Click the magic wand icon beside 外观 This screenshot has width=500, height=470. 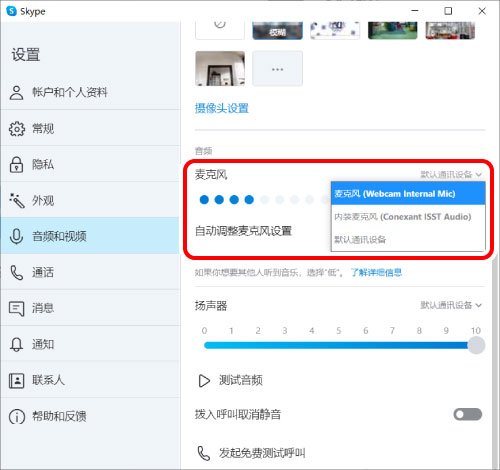[17, 200]
